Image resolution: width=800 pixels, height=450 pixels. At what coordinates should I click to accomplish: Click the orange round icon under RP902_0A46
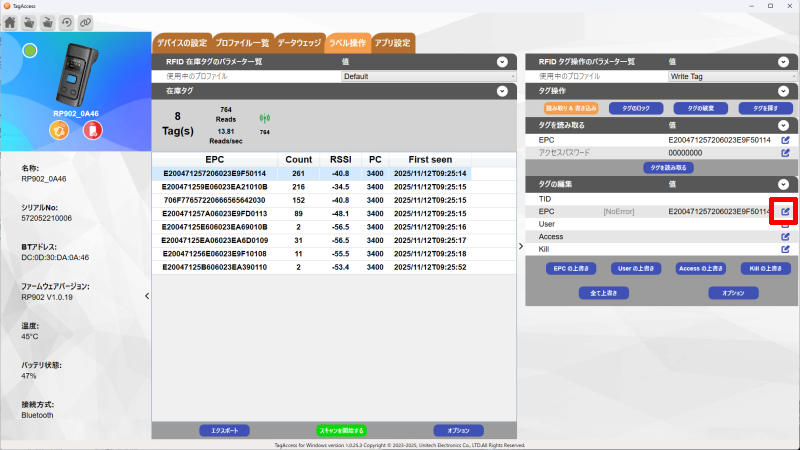coord(59,131)
